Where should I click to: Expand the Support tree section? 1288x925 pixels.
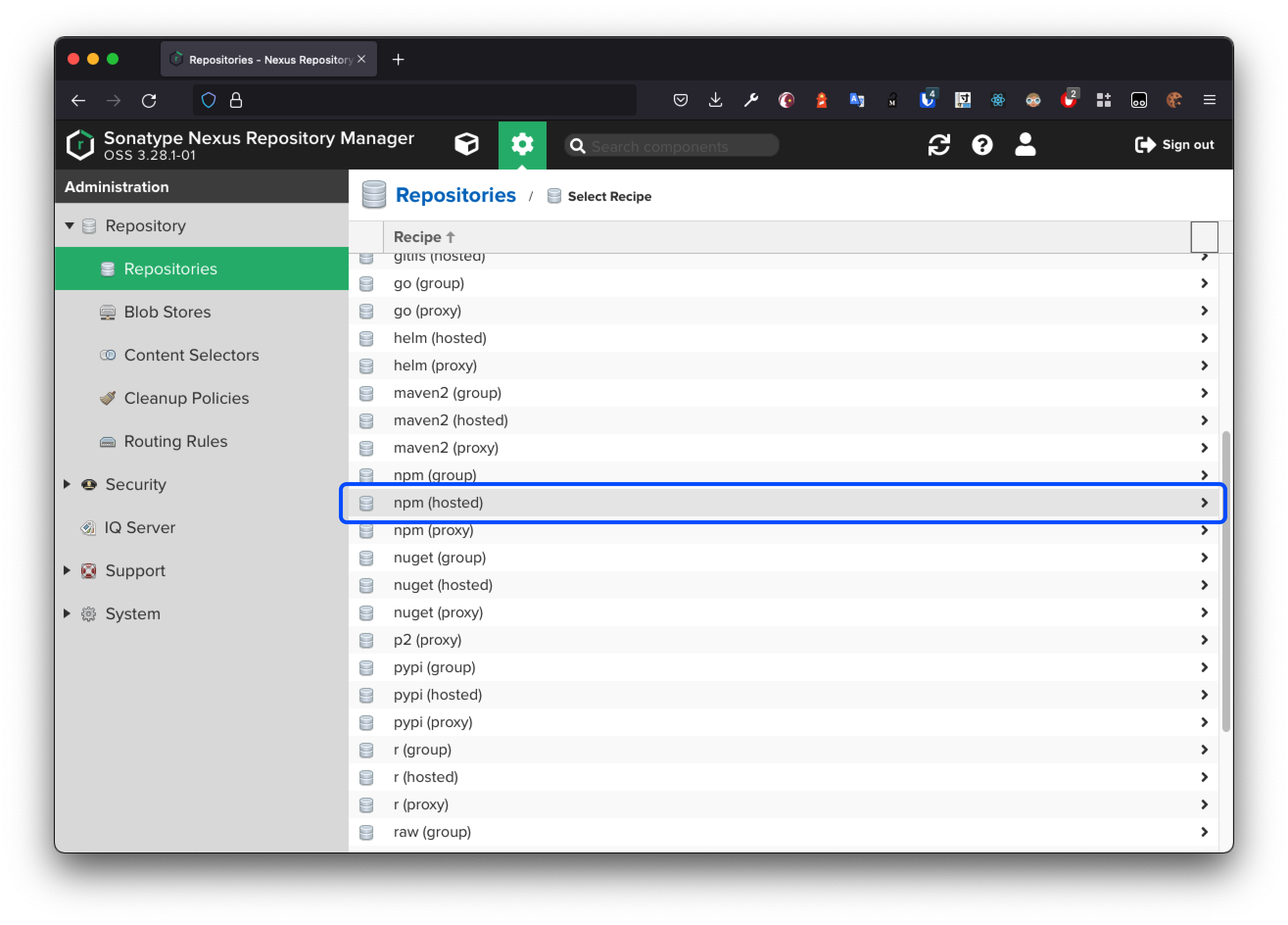[x=67, y=570]
